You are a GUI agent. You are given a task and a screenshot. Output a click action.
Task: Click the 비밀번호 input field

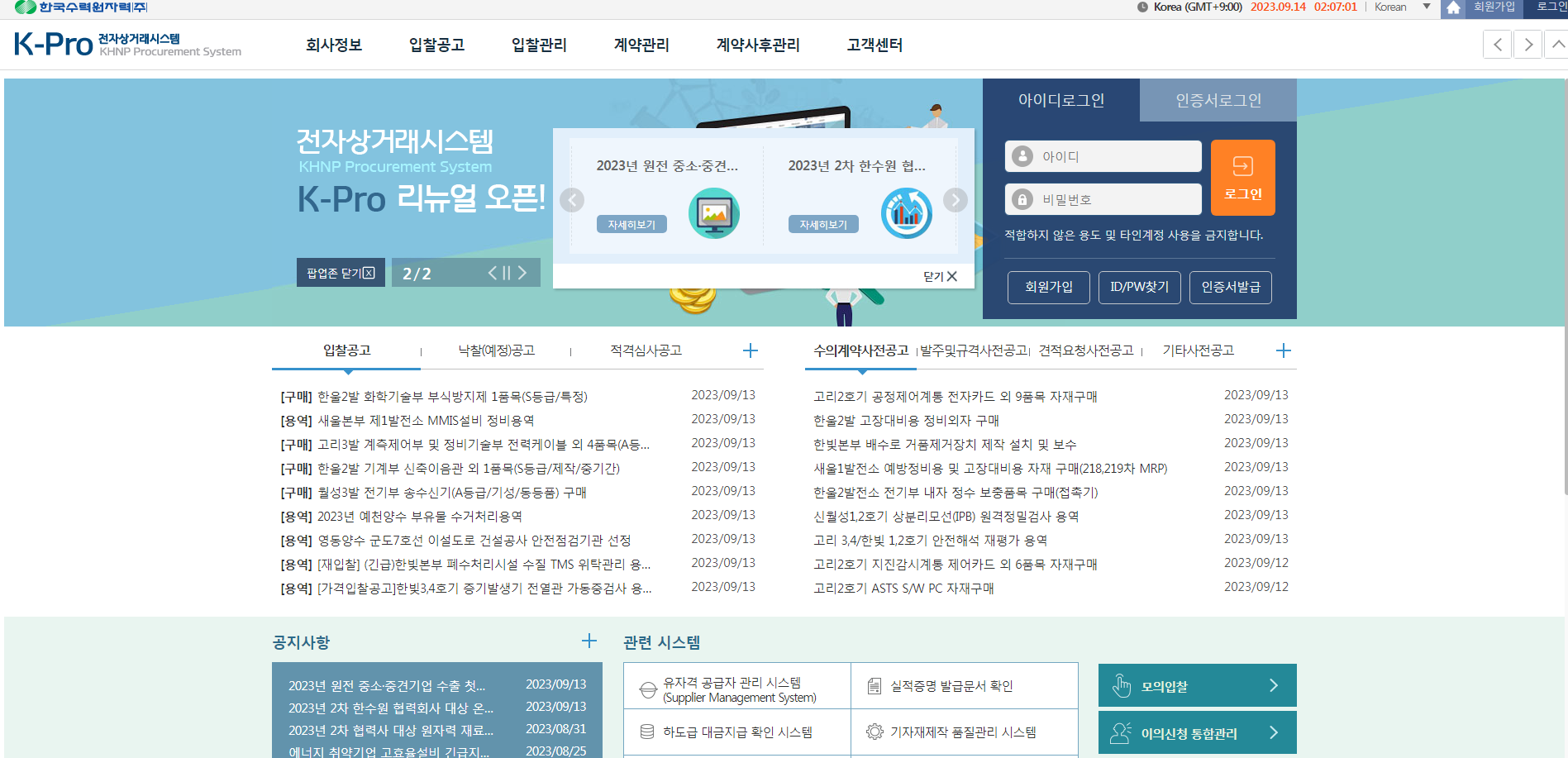[1103, 199]
